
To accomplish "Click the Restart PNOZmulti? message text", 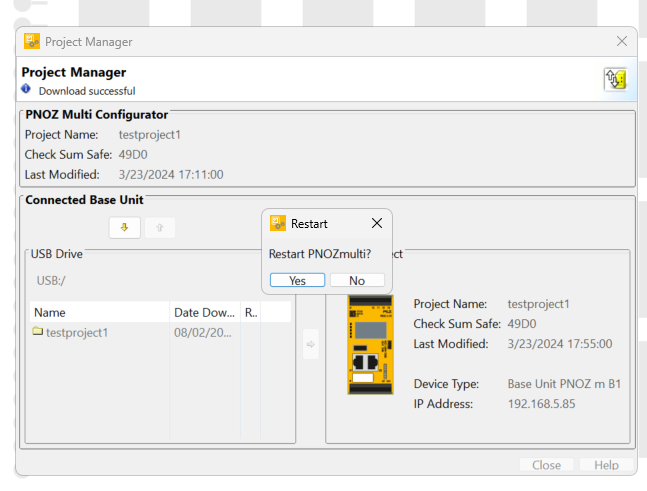I will pyautogui.click(x=320, y=254).
